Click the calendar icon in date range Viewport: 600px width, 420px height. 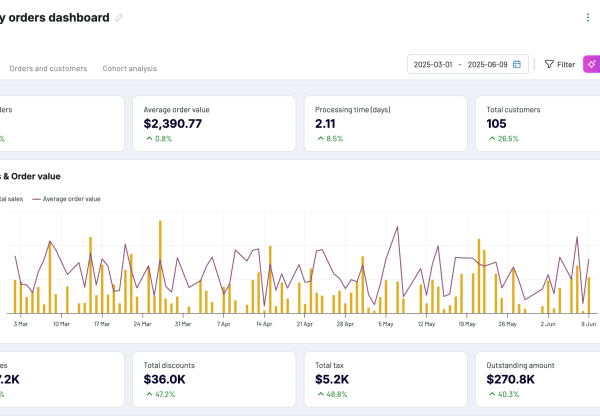pos(517,64)
